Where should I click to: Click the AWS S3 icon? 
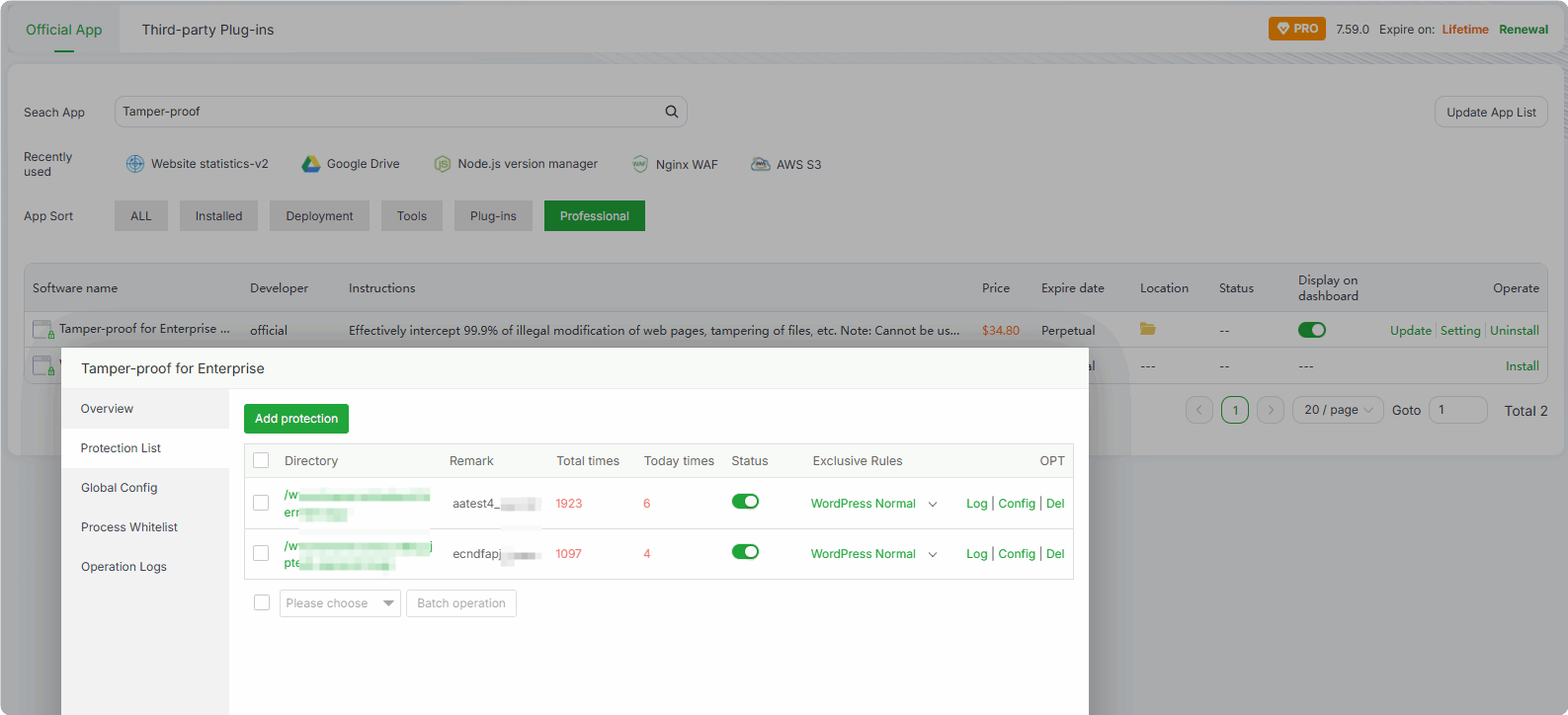[760, 164]
